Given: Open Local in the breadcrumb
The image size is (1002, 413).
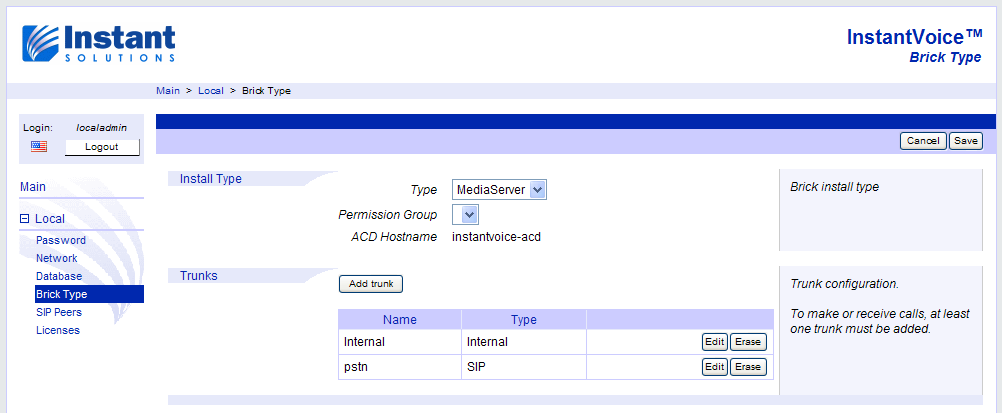Looking at the screenshot, I should click(211, 91).
